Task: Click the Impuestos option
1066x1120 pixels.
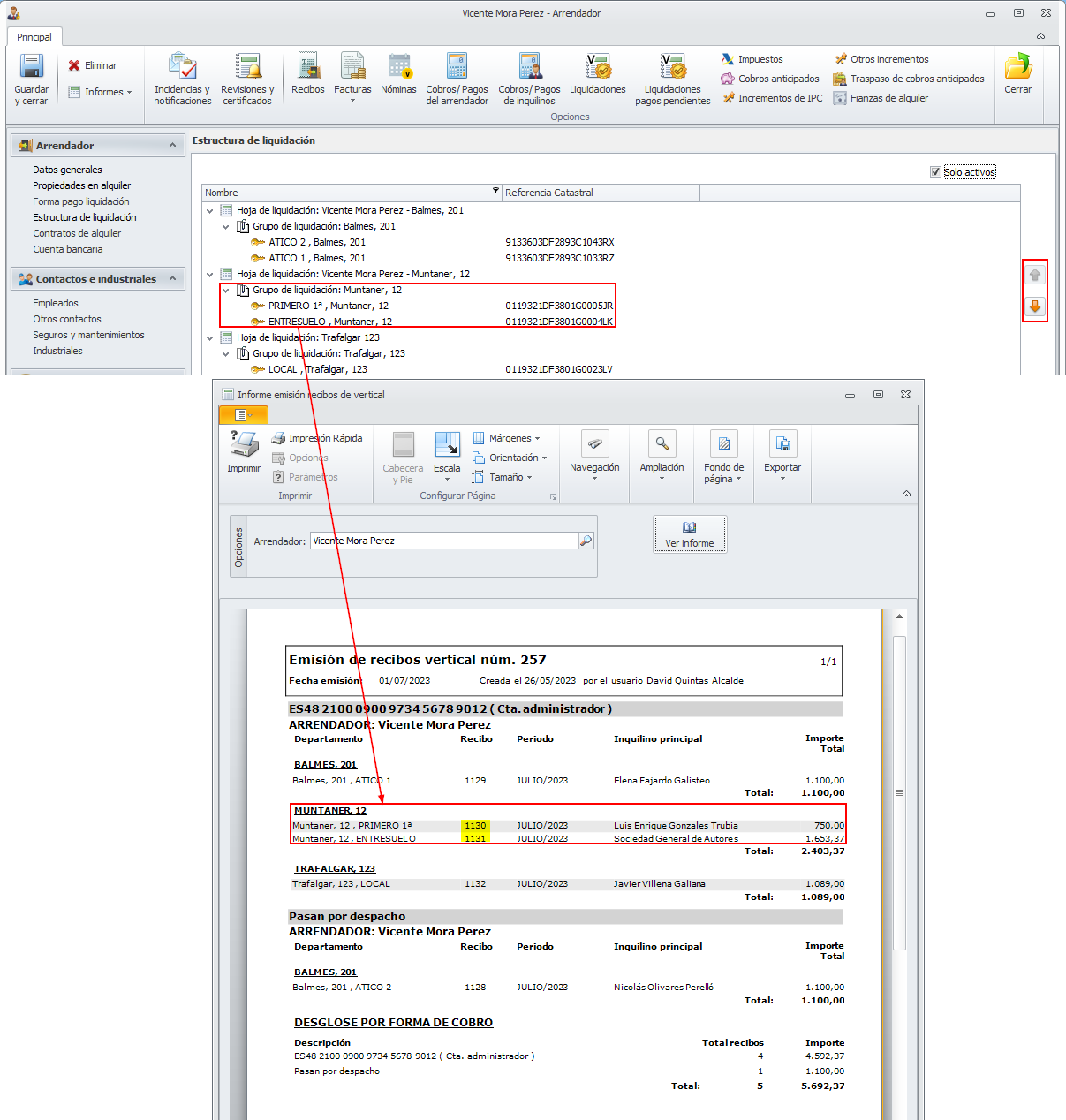Action: coord(752,59)
